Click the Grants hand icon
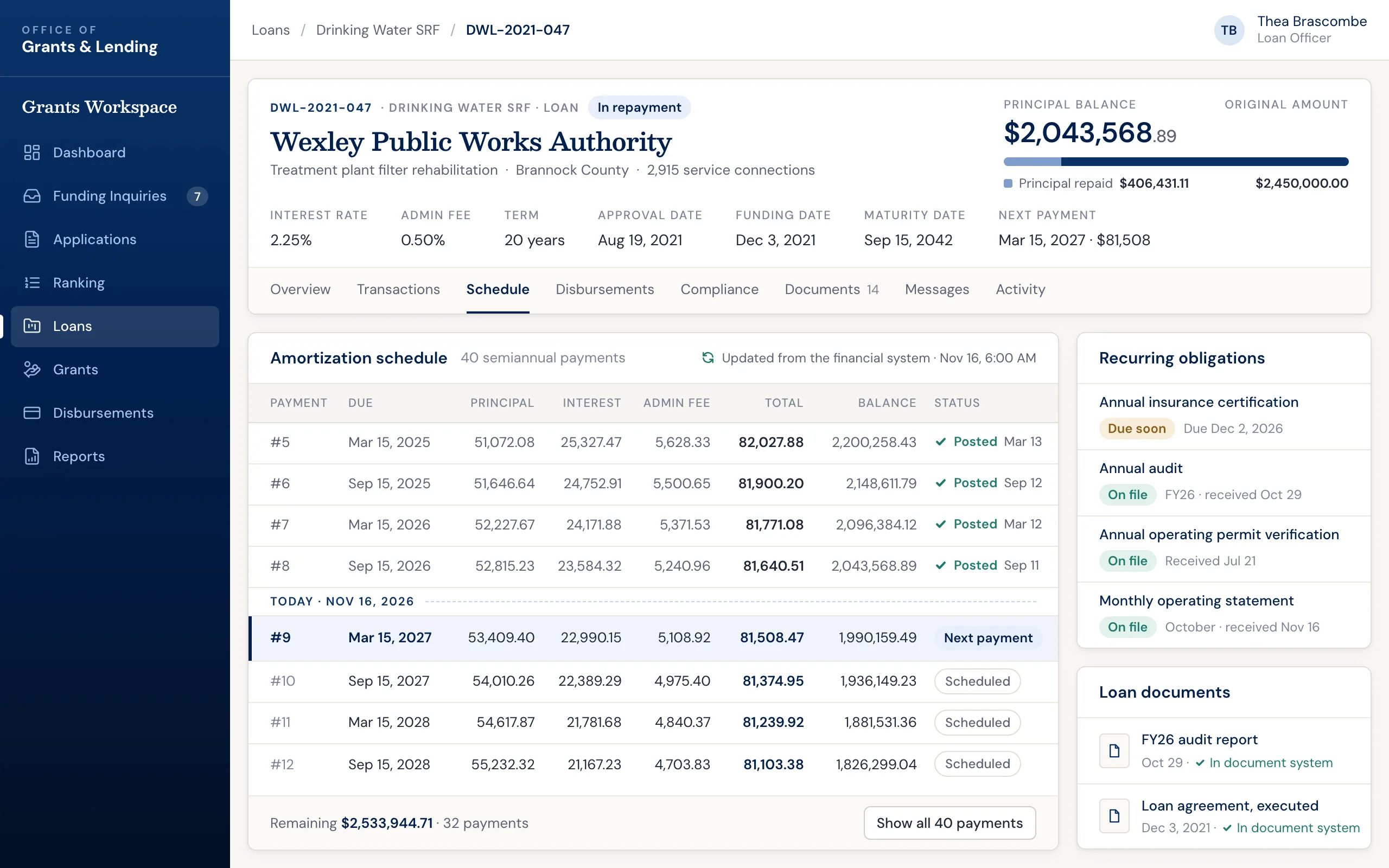Image resolution: width=1389 pixels, height=868 pixels. tap(31, 369)
